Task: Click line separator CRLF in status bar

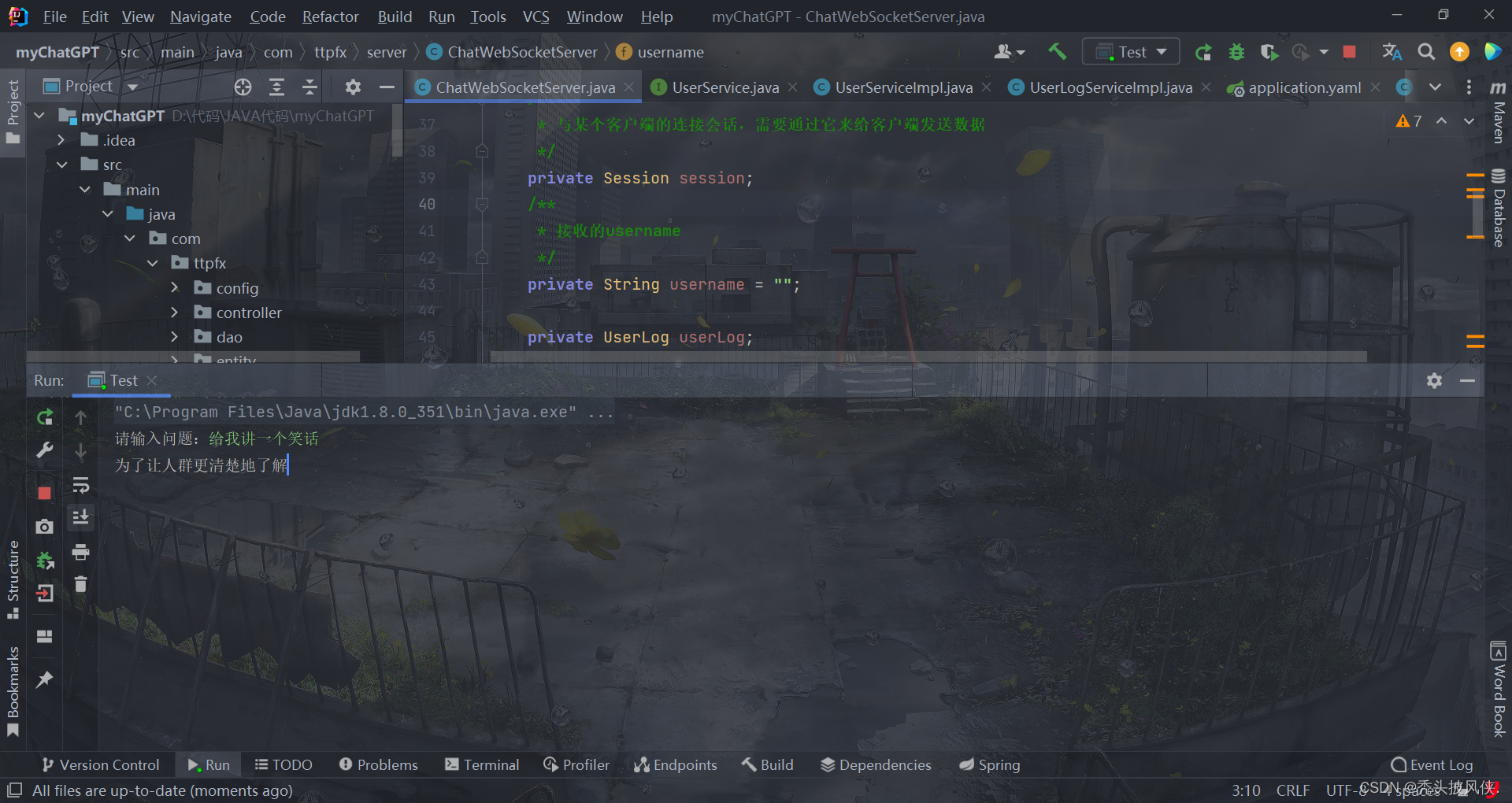Action: (1293, 790)
